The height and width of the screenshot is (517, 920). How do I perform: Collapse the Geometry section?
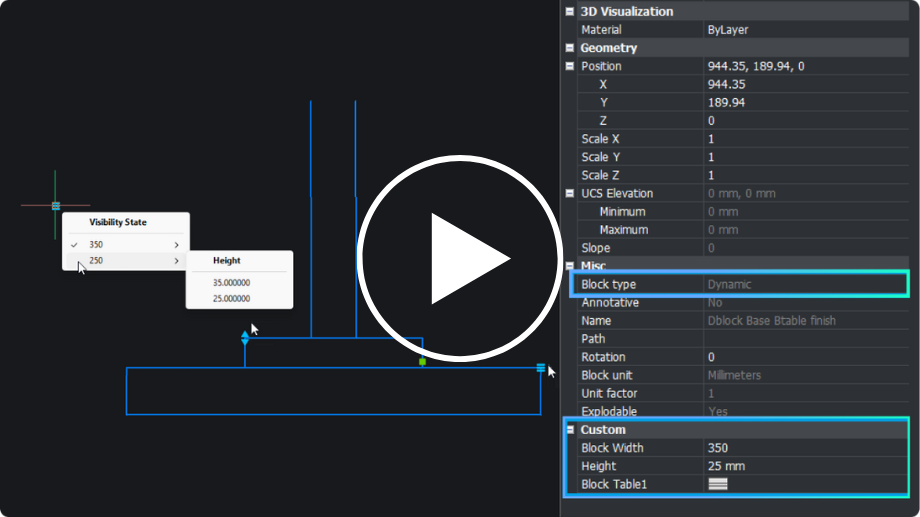[570, 48]
